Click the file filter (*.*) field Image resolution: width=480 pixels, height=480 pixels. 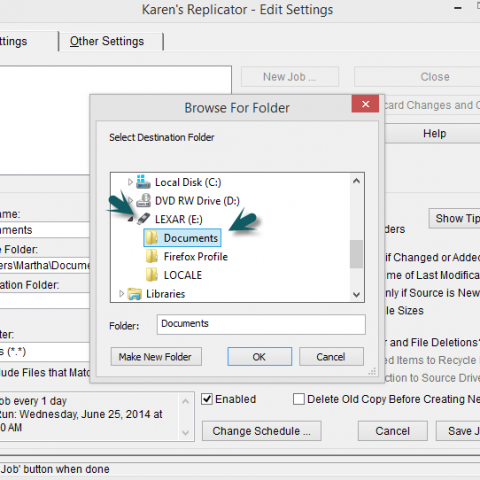pos(45,352)
